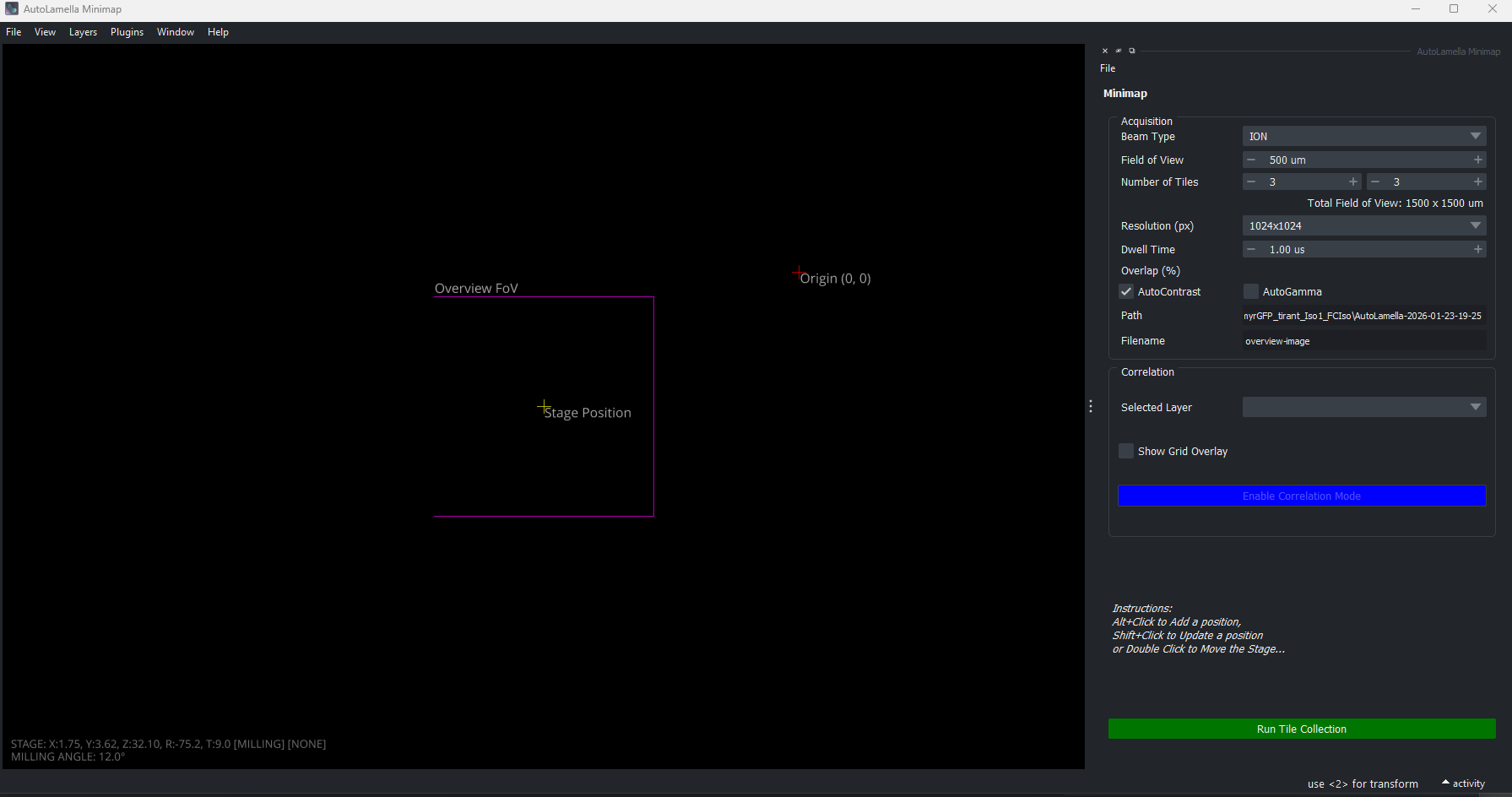Increase the first Number of Tiles value
Viewport: 1512px width, 797px height.
click(1353, 182)
